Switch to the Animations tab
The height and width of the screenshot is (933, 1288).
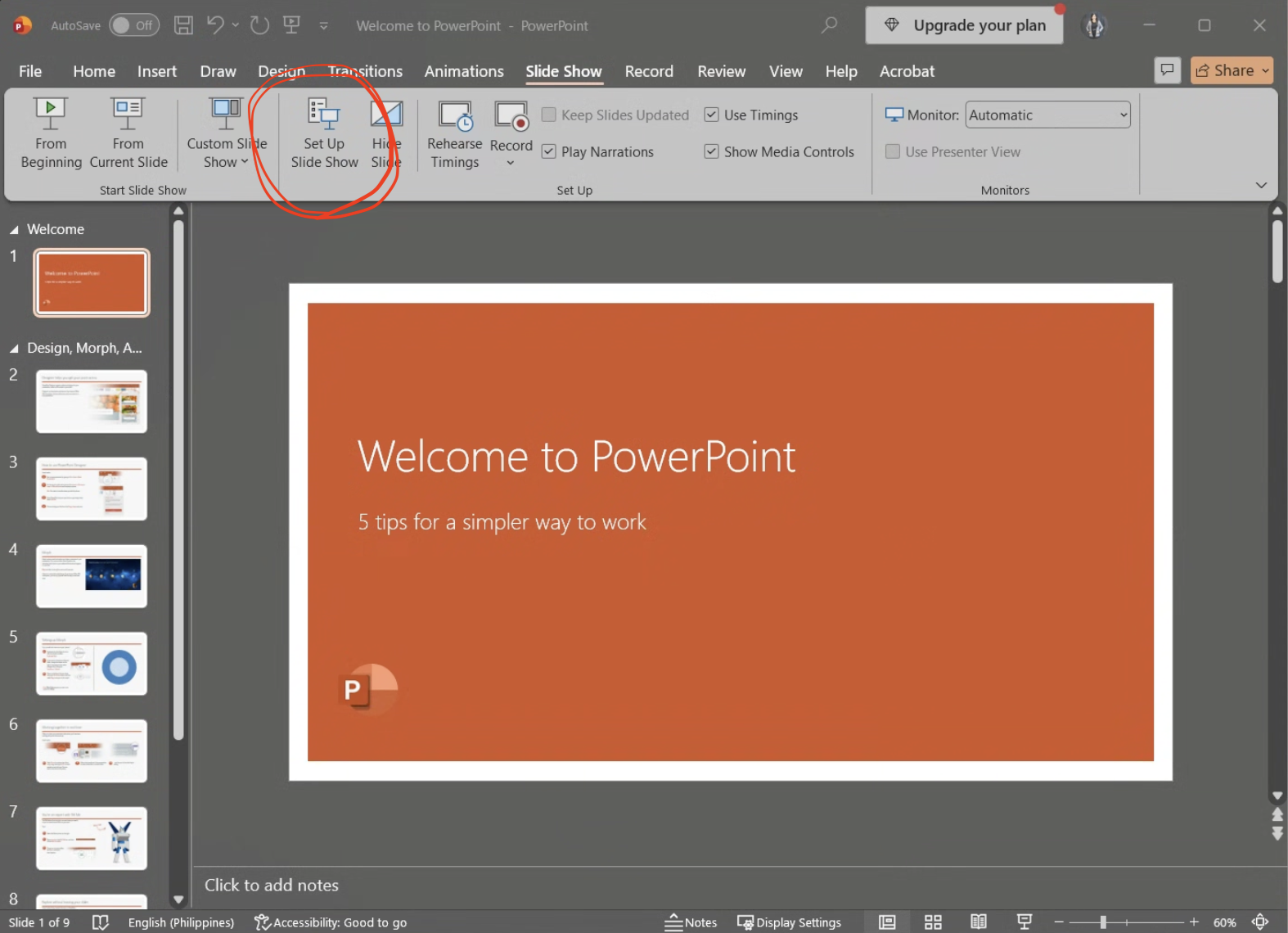464,71
